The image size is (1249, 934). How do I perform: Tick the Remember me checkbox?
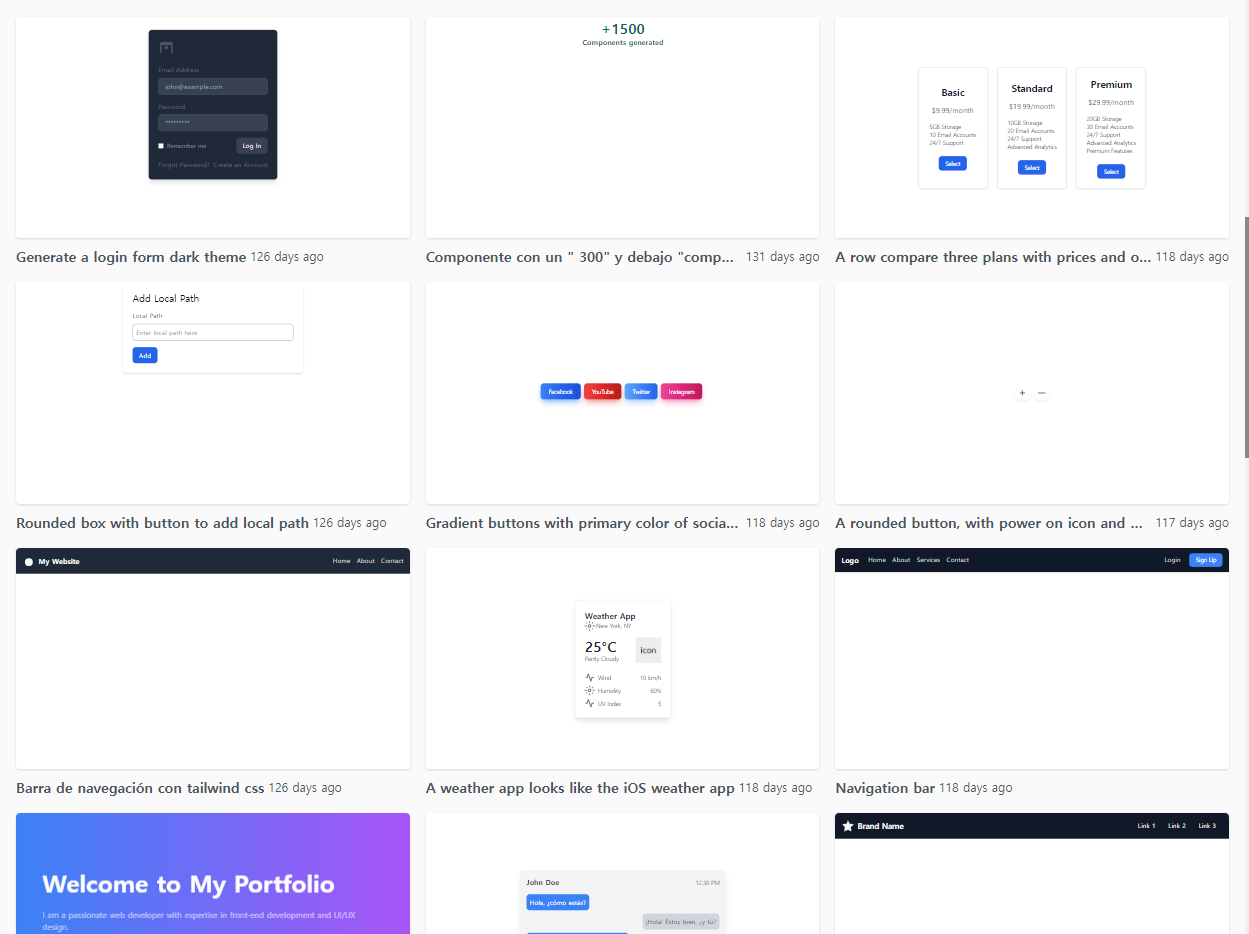161,146
